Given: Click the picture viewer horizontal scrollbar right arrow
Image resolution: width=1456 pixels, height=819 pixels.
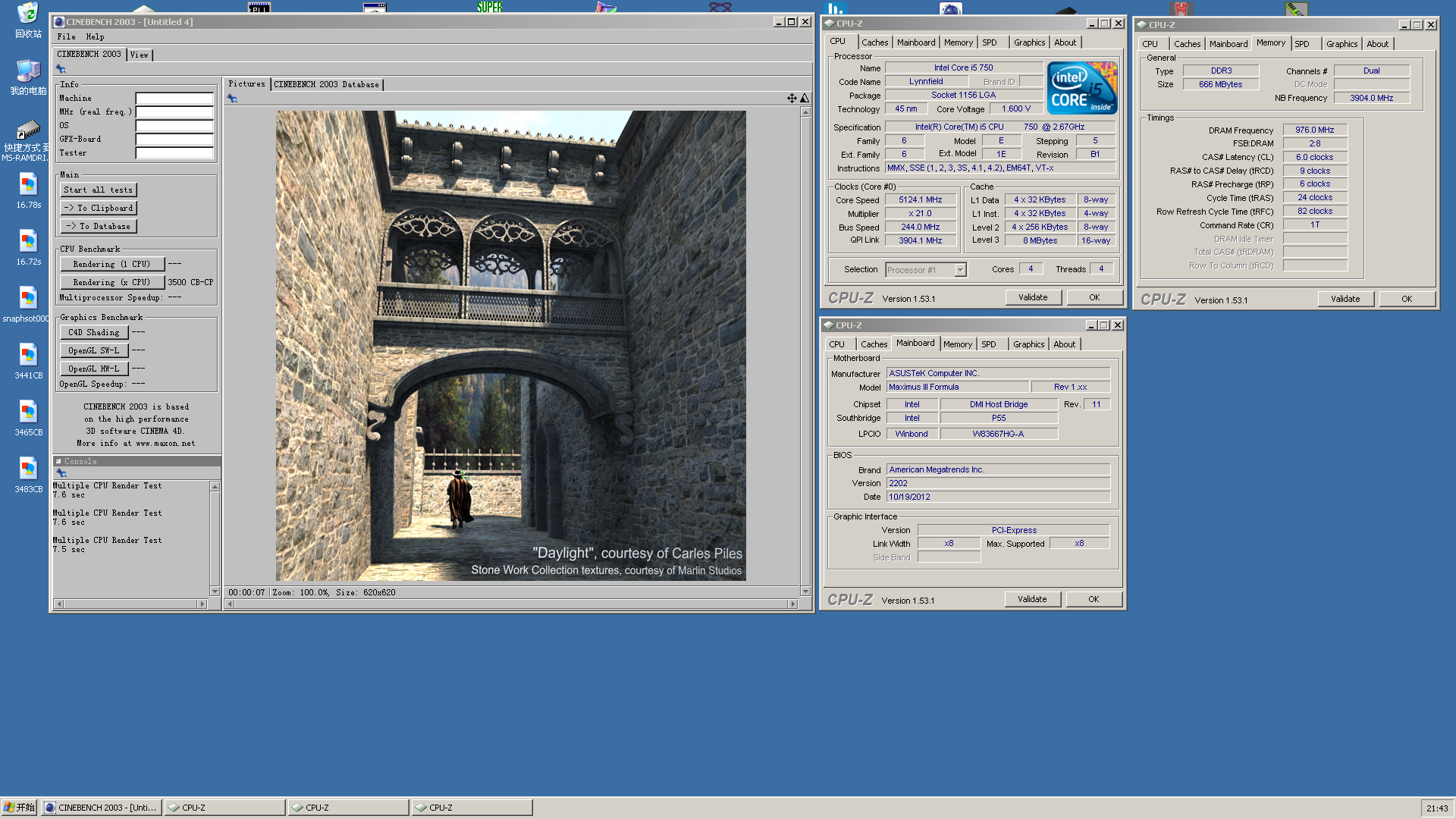Looking at the screenshot, I should (x=793, y=604).
